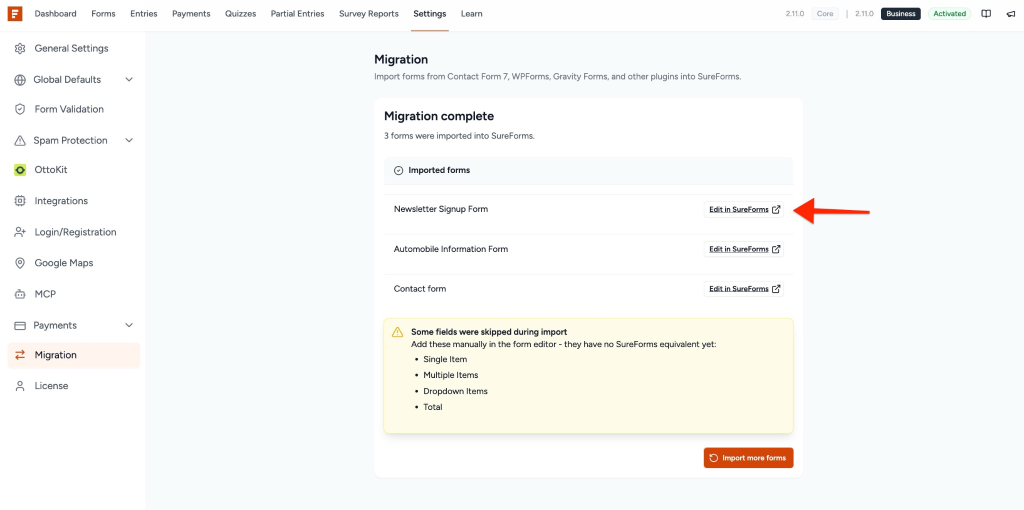Select the Settings tab

point(430,14)
